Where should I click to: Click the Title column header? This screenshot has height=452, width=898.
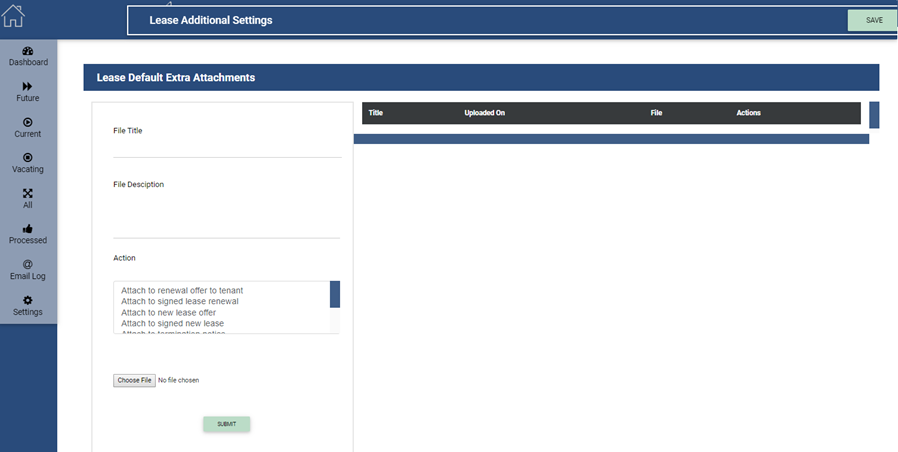[376, 113]
